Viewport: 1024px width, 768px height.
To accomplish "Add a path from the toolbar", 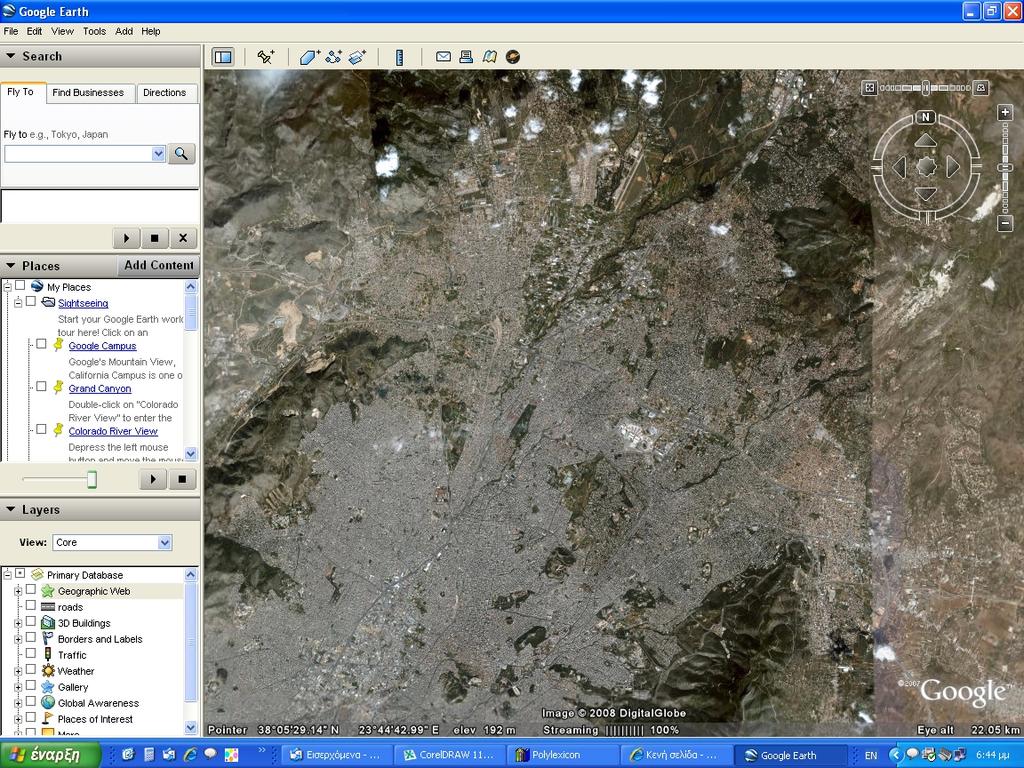I will [x=333, y=57].
